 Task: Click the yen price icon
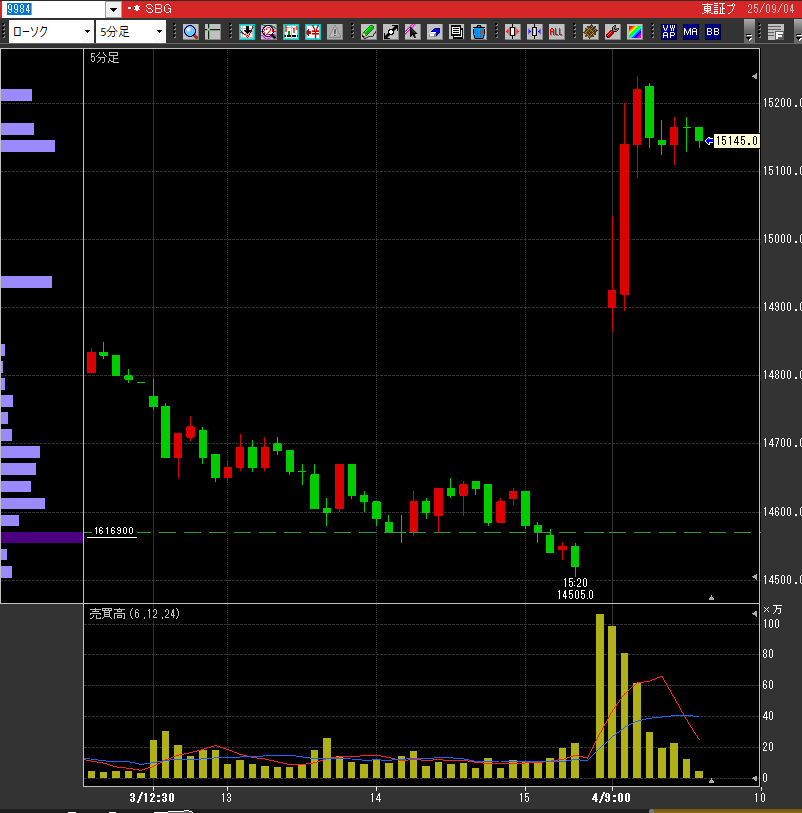click(313, 32)
